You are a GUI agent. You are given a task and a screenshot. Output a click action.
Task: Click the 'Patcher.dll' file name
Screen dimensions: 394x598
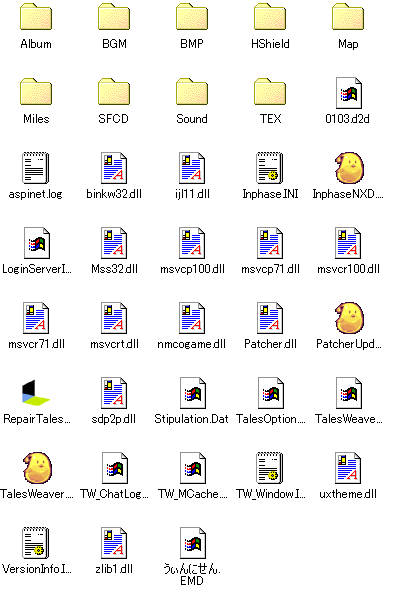click(x=270, y=344)
